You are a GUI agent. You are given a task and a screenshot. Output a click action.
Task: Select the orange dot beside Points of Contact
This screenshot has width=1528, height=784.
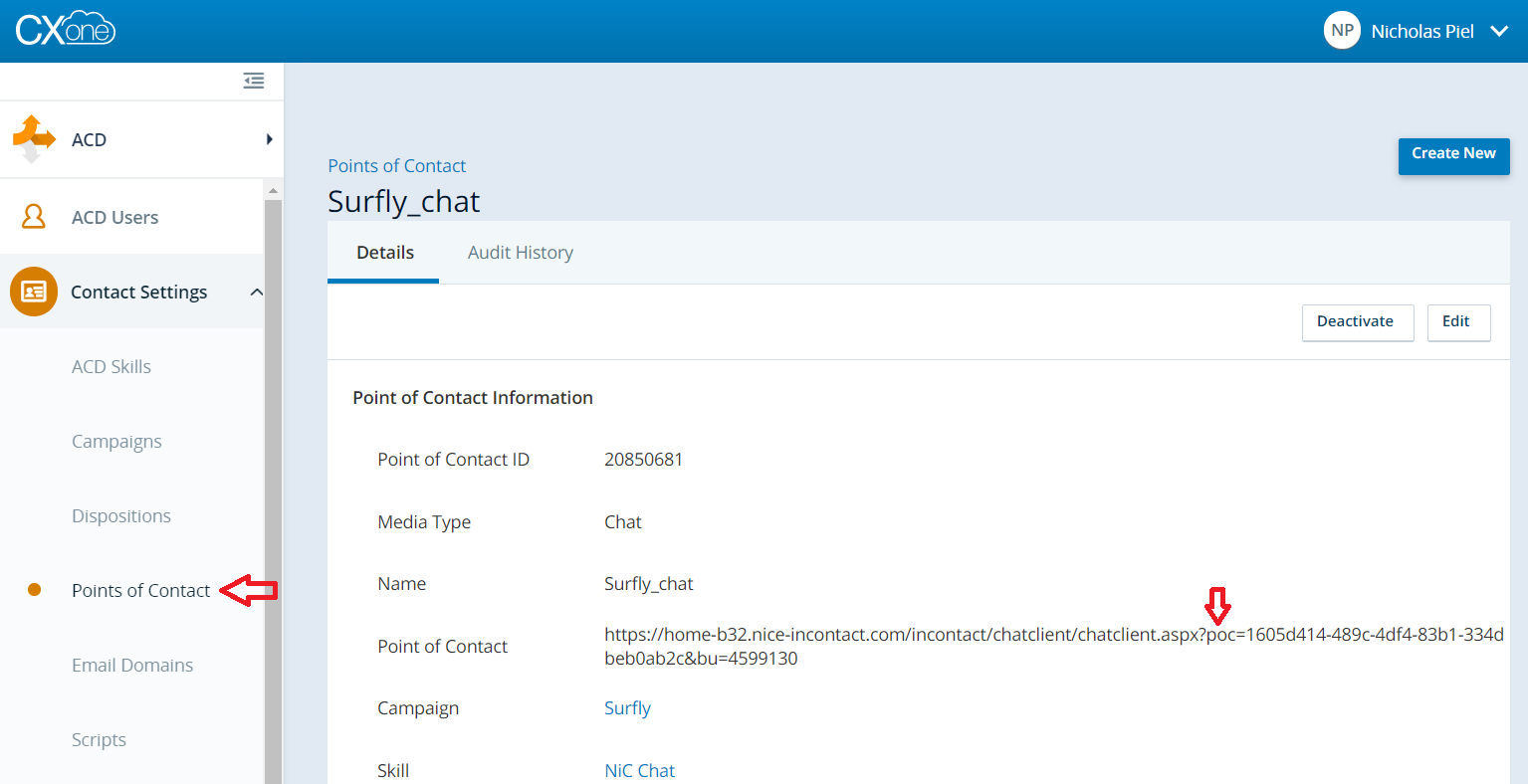[34, 590]
